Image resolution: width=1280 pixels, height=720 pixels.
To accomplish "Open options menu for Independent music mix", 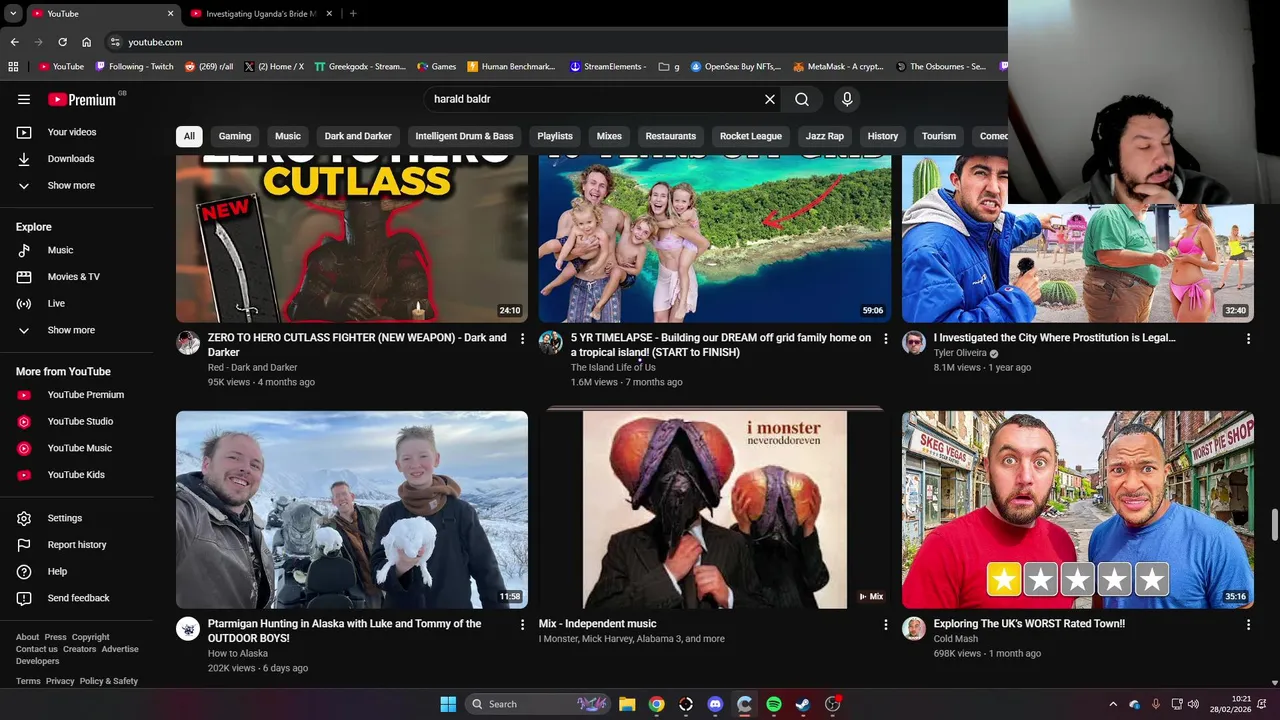I will pyautogui.click(x=885, y=625).
